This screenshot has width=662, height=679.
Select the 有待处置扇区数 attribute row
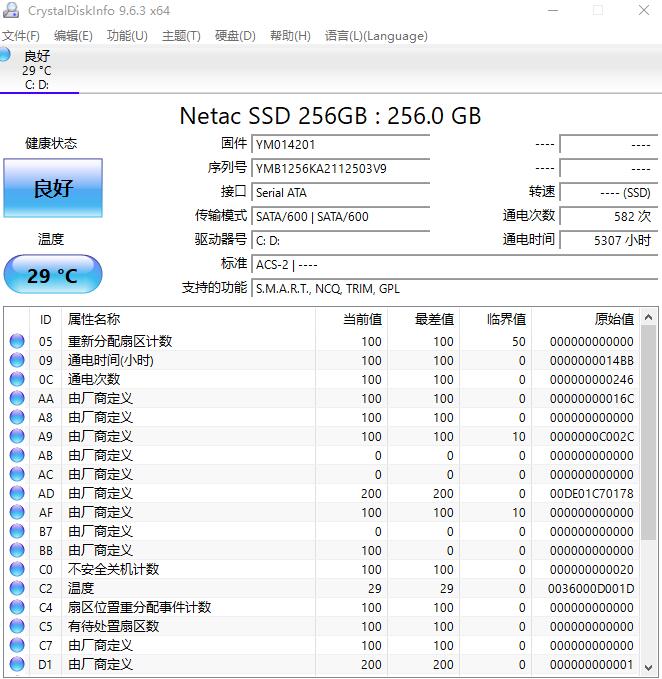tap(323, 627)
